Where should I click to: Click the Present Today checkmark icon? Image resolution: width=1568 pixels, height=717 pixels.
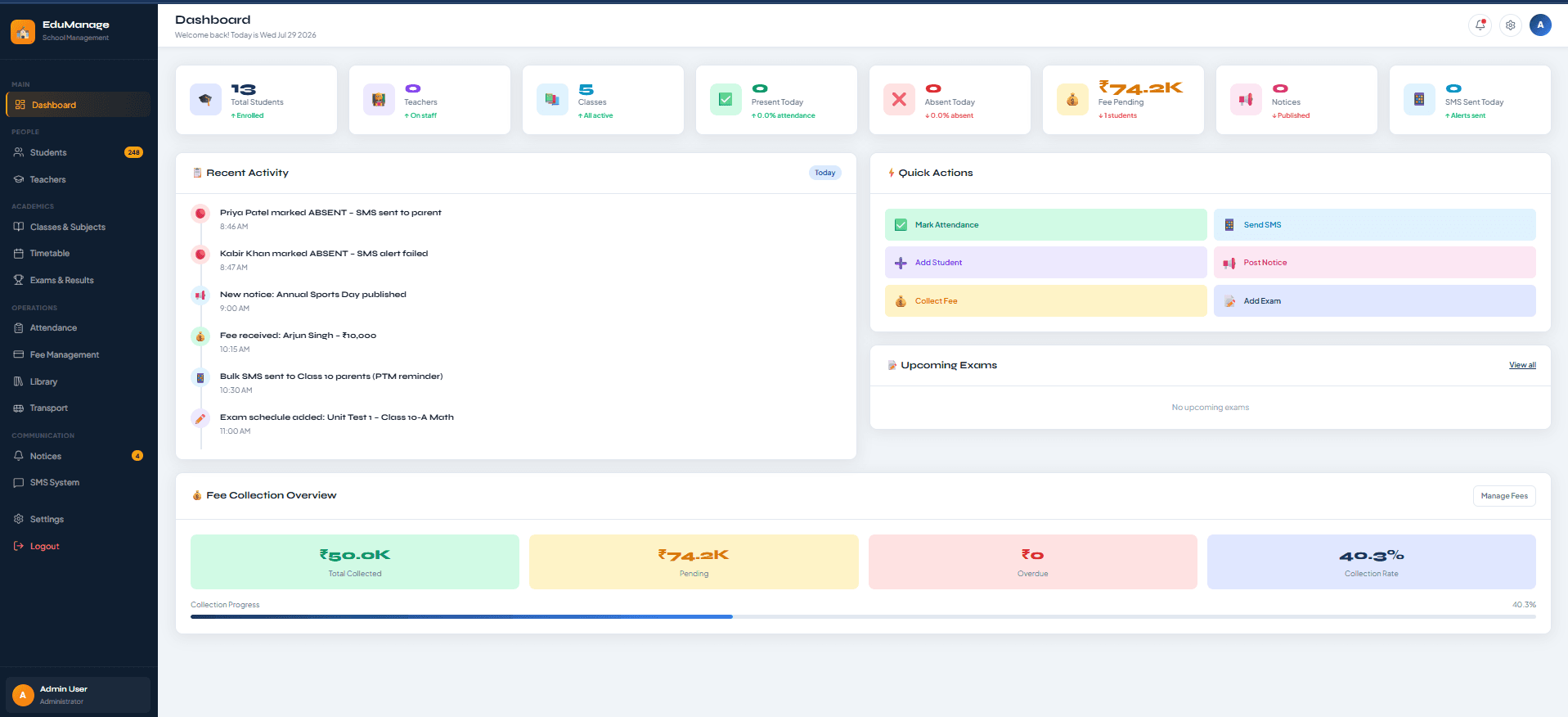point(726,100)
